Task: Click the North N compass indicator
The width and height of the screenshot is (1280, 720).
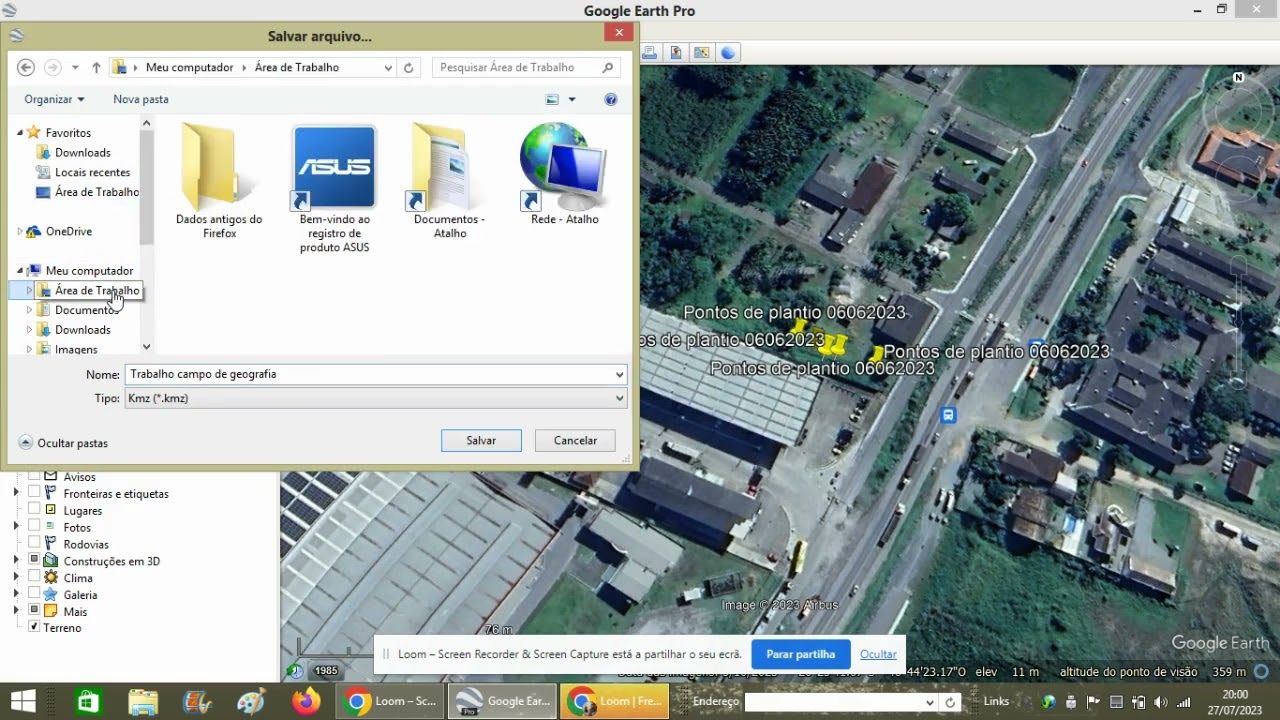Action: coord(1239,77)
